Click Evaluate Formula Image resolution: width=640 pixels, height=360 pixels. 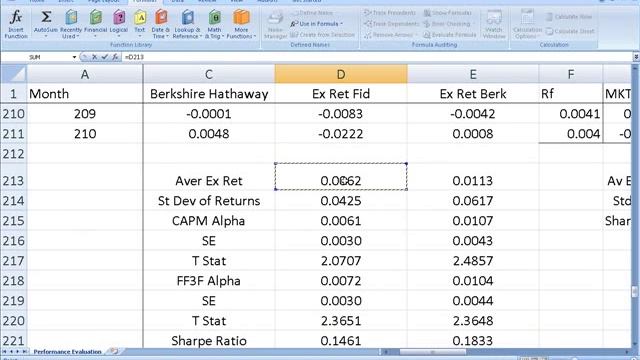450,35
